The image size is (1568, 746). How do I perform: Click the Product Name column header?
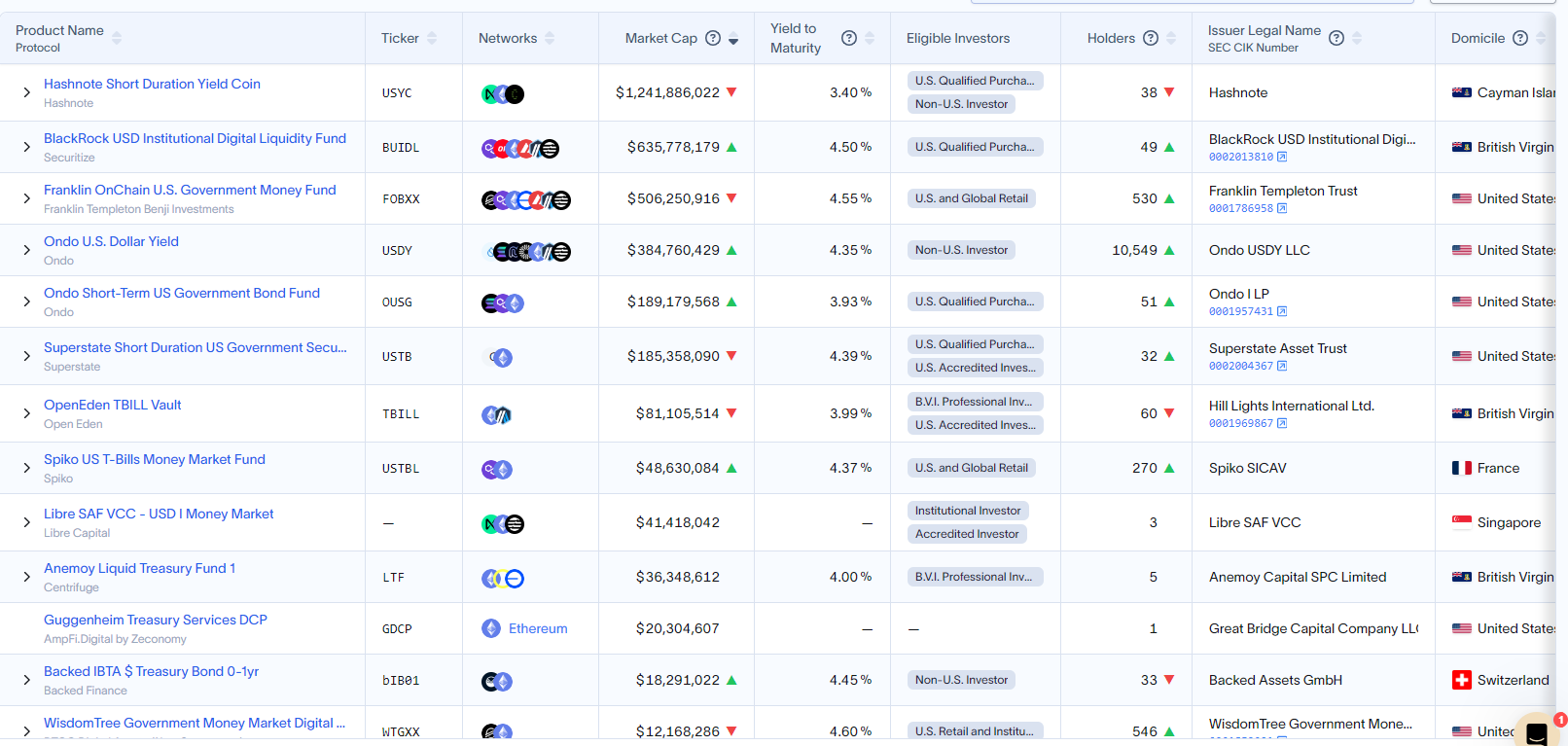click(x=59, y=30)
